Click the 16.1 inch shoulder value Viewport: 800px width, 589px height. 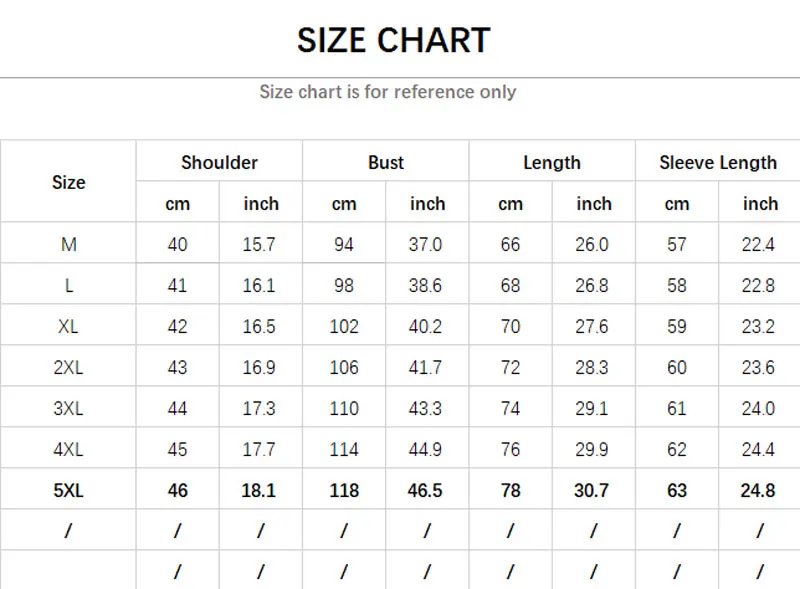pyautogui.click(x=260, y=286)
